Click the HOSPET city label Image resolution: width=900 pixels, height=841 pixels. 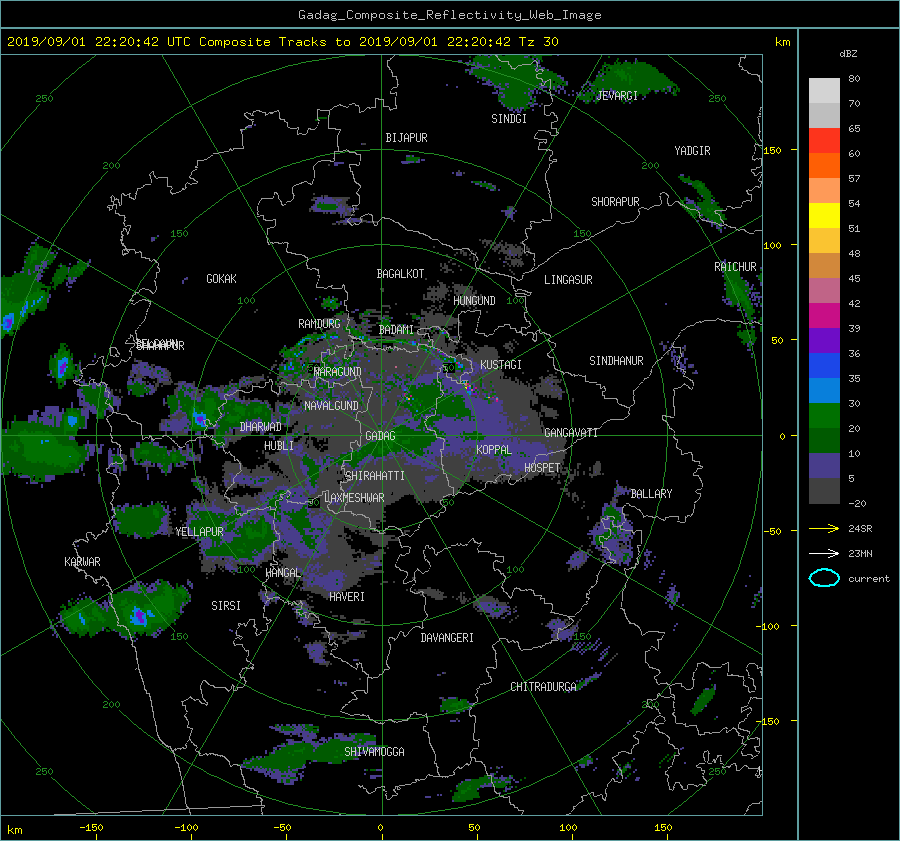542,468
